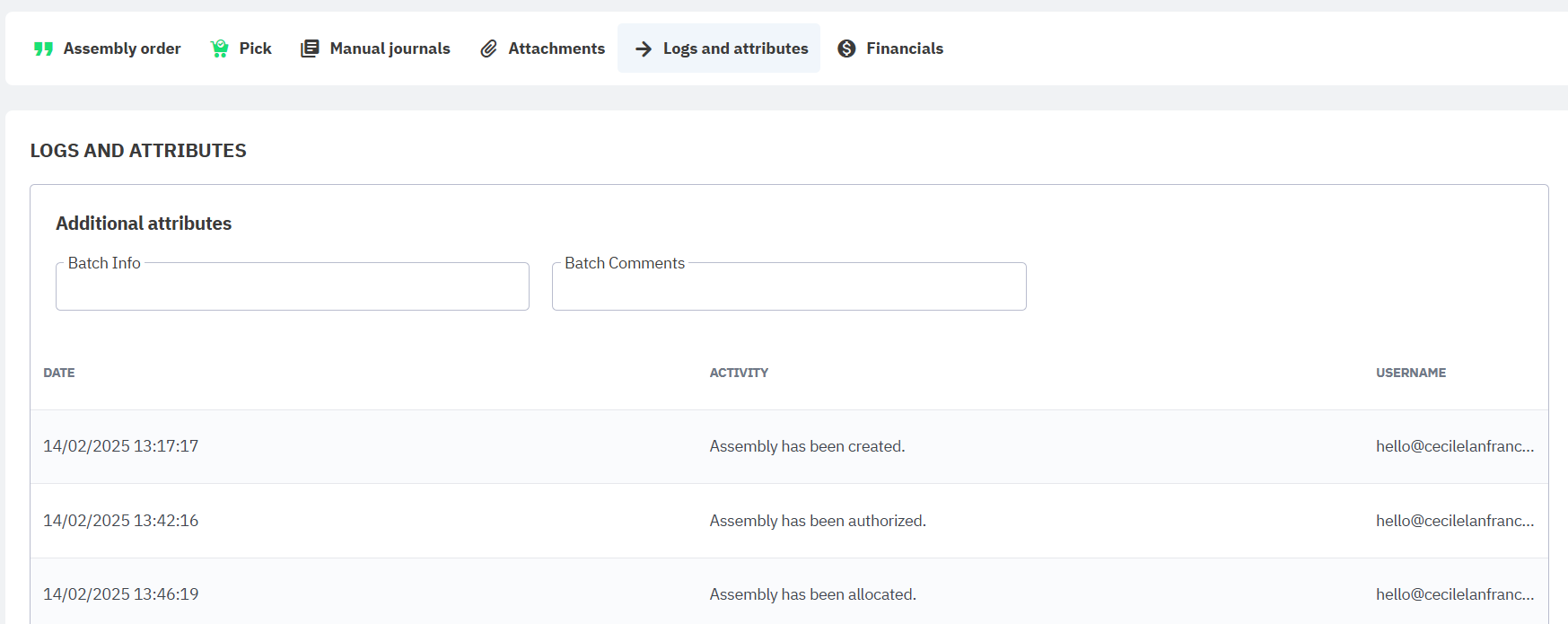Select the 'Assembly has been created.' log entry
The height and width of the screenshot is (624, 1568).
[807, 446]
